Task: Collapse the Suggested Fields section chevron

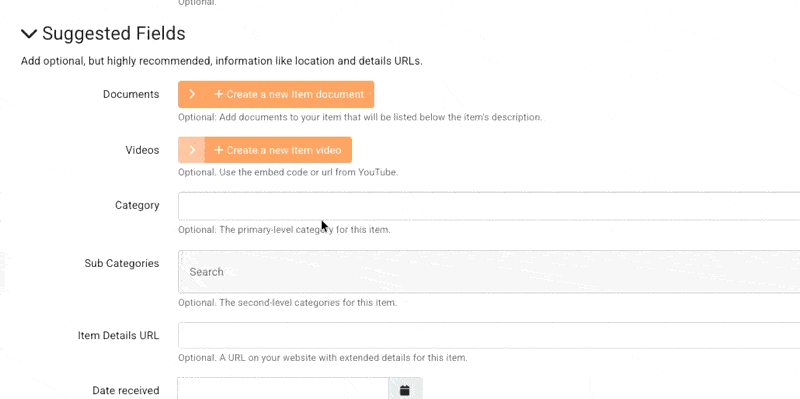Action: [29, 34]
